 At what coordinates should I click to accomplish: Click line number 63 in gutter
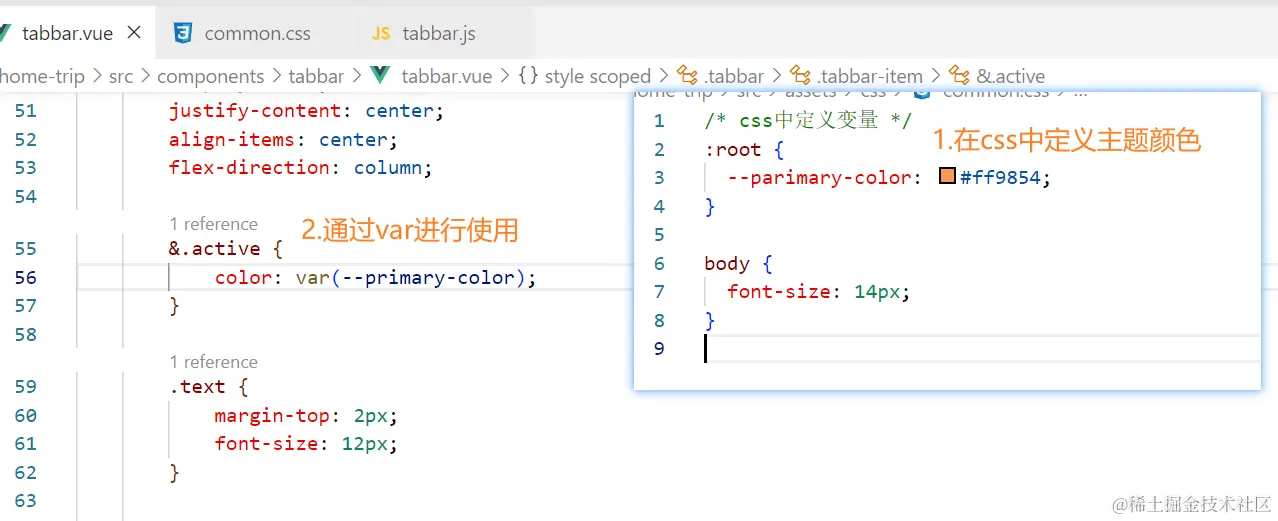click(26, 501)
